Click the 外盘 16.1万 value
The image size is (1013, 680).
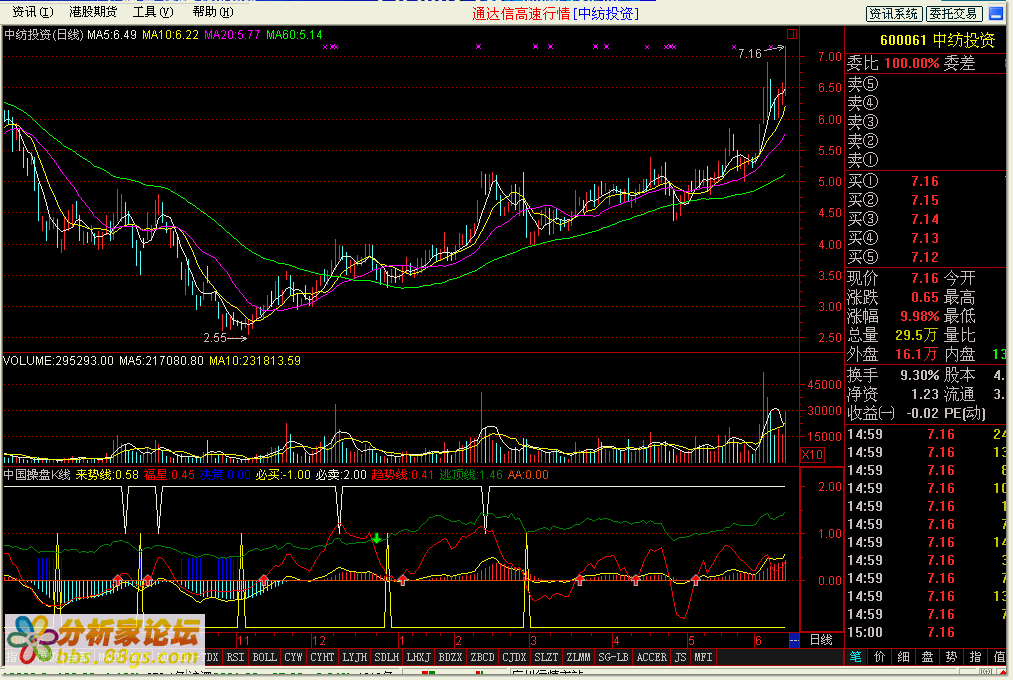tap(916, 354)
